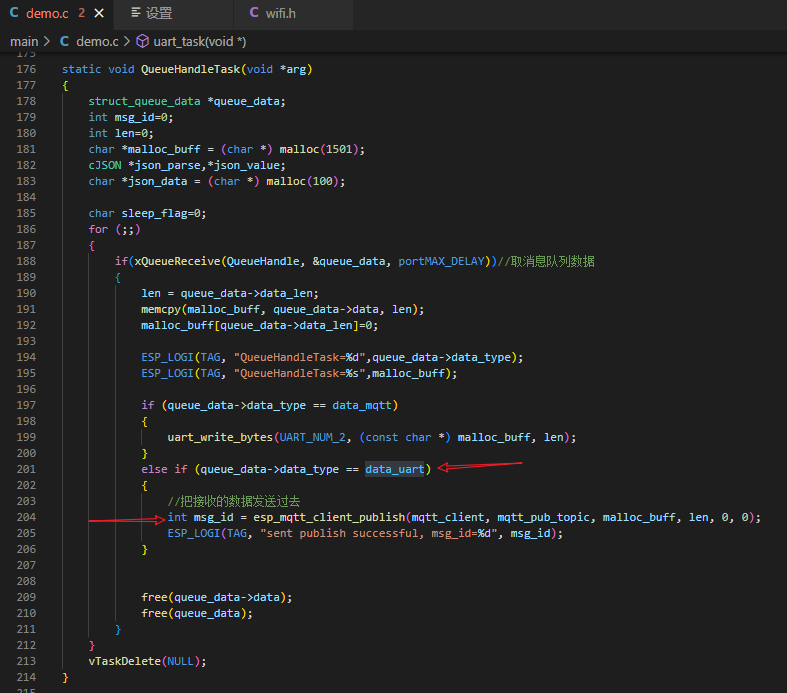This screenshot has height=693, width=787.
Task: Click line number 188 in gutter
Action: pos(26,261)
